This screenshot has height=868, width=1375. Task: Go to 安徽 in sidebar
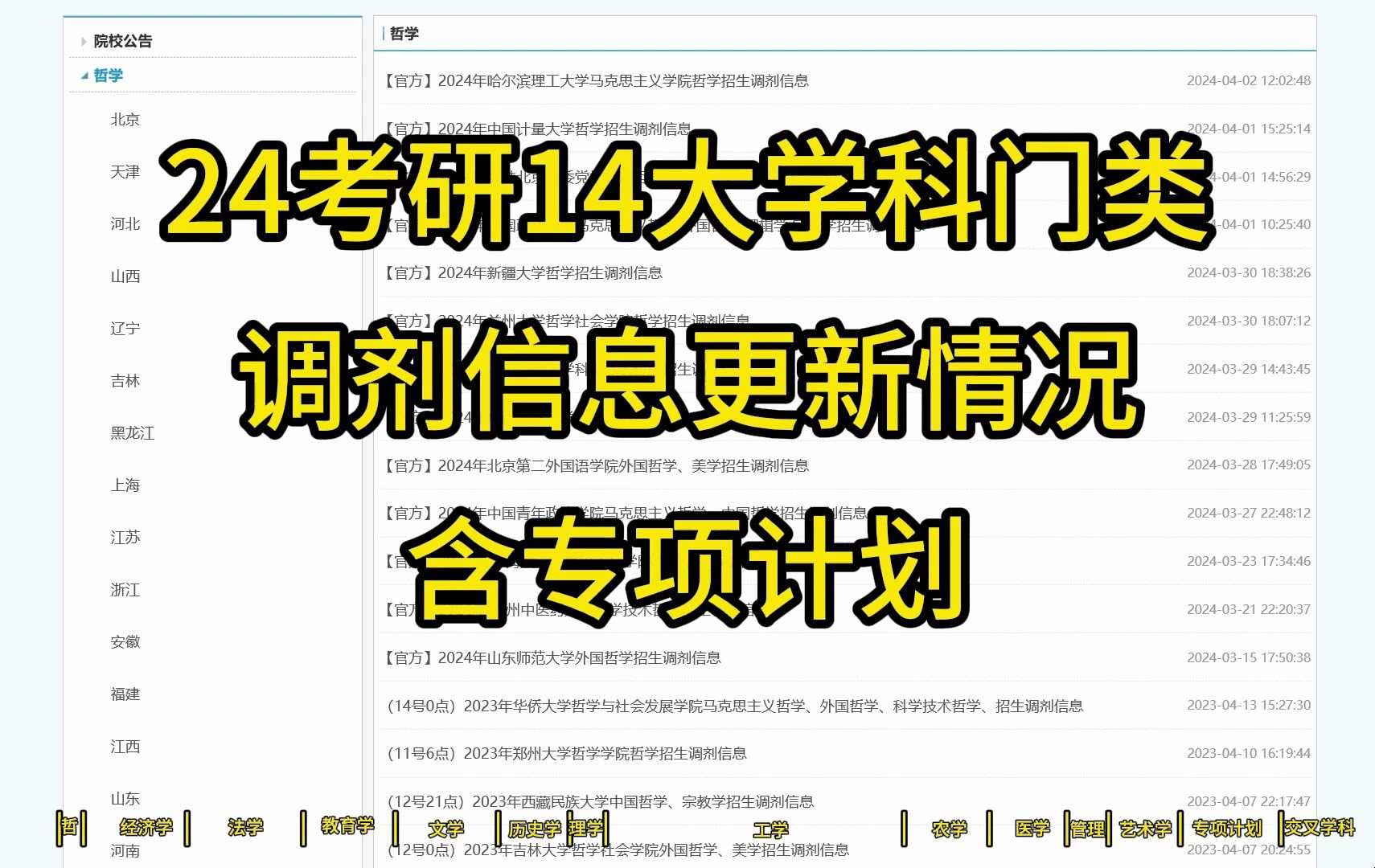(x=125, y=642)
